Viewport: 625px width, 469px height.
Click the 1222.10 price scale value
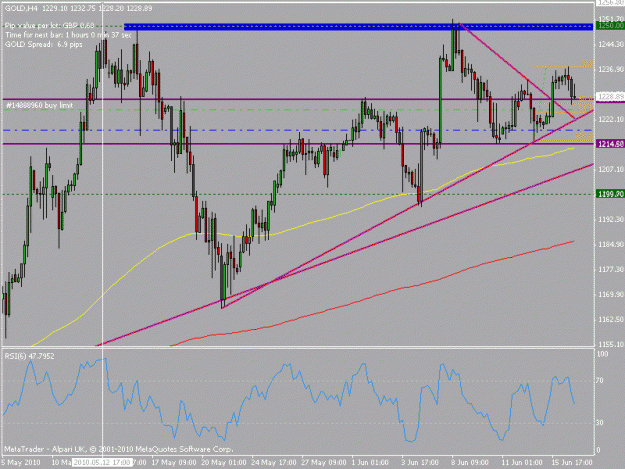pyautogui.click(x=611, y=119)
